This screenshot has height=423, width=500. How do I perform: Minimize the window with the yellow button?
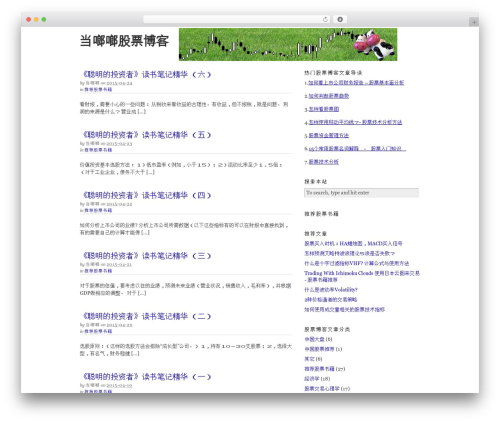click(x=36, y=19)
